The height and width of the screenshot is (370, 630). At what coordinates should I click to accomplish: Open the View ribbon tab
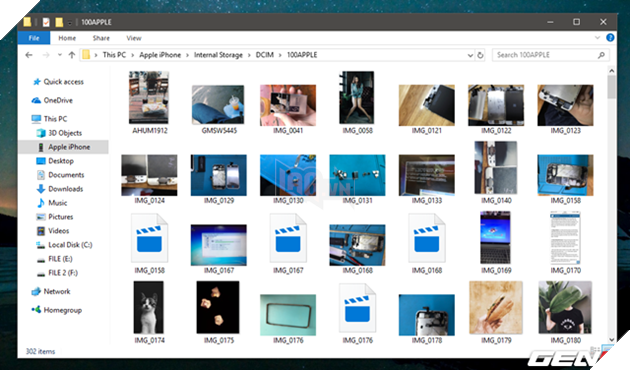click(x=134, y=38)
